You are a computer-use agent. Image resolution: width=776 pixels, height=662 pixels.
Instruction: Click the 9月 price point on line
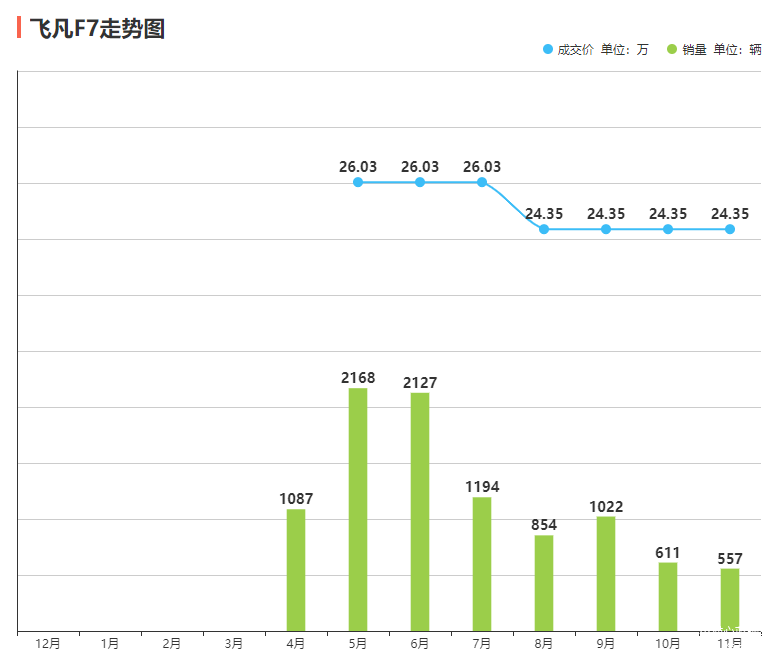pyautogui.click(x=606, y=229)
